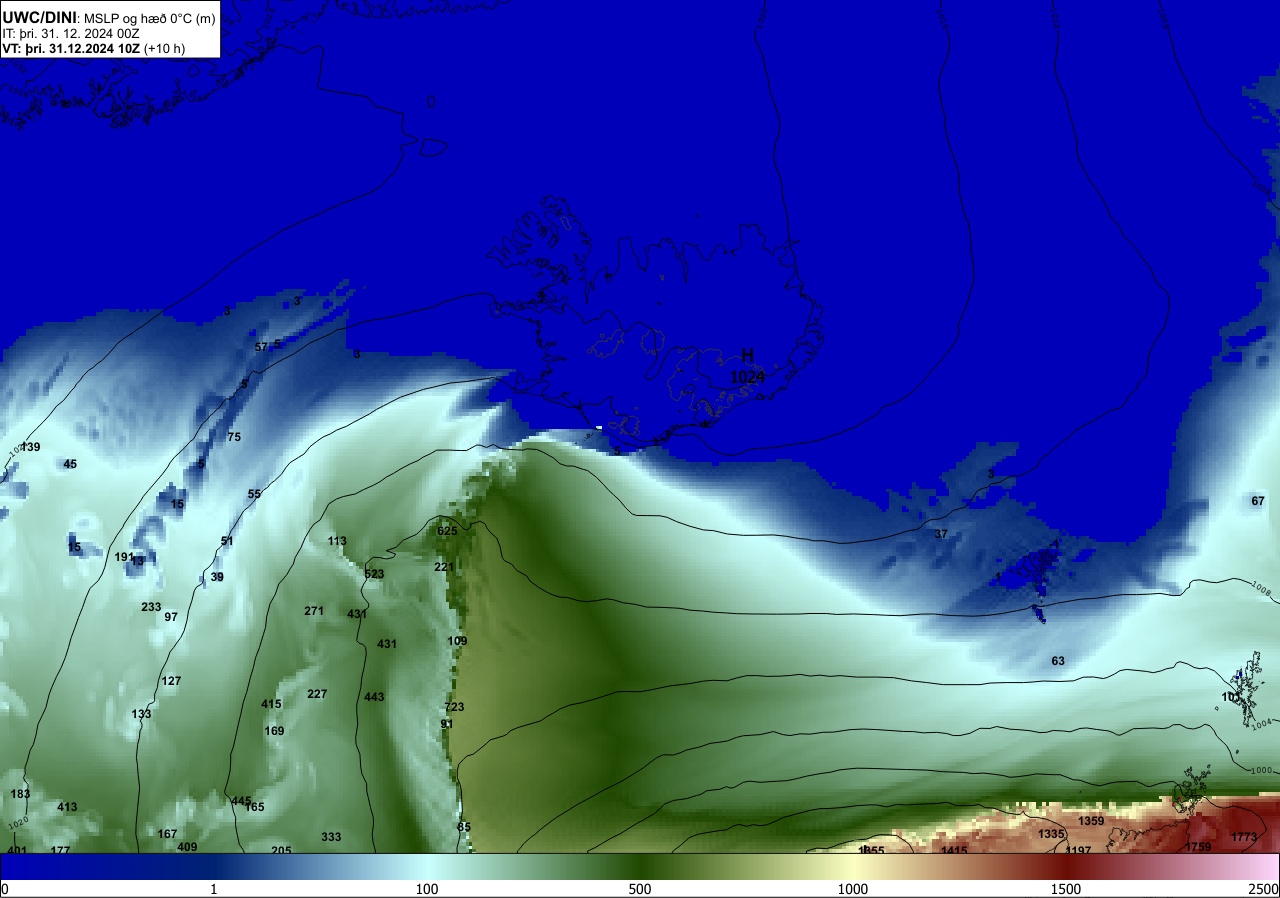Click the 113 height value
The height and width of the screenshot is (898, 1280).
pyautogui.click(x=337, y=541)
